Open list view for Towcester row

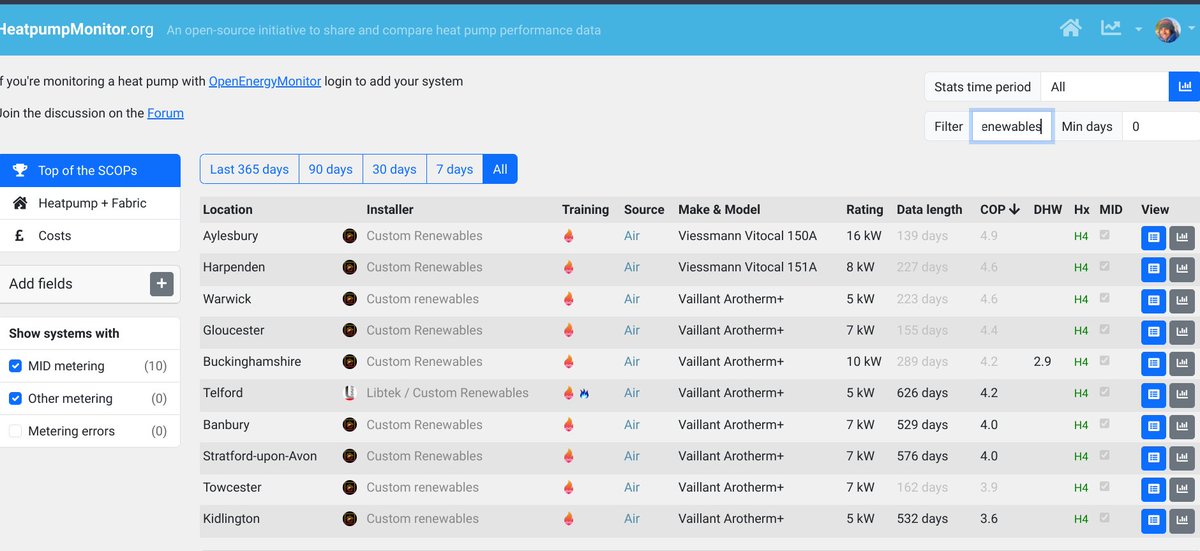tap(1153, 489)
